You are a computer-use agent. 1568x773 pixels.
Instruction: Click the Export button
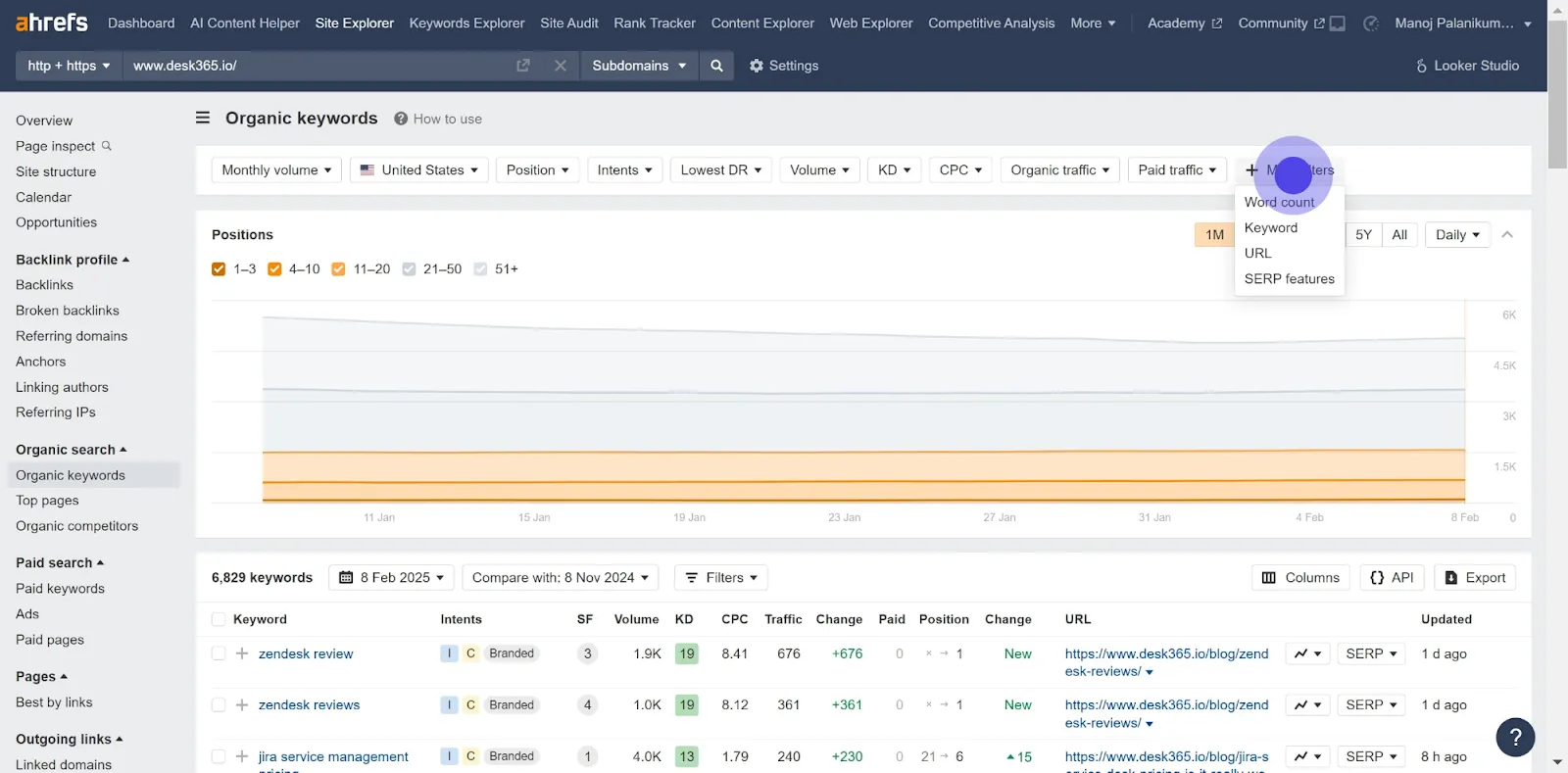1475,578
